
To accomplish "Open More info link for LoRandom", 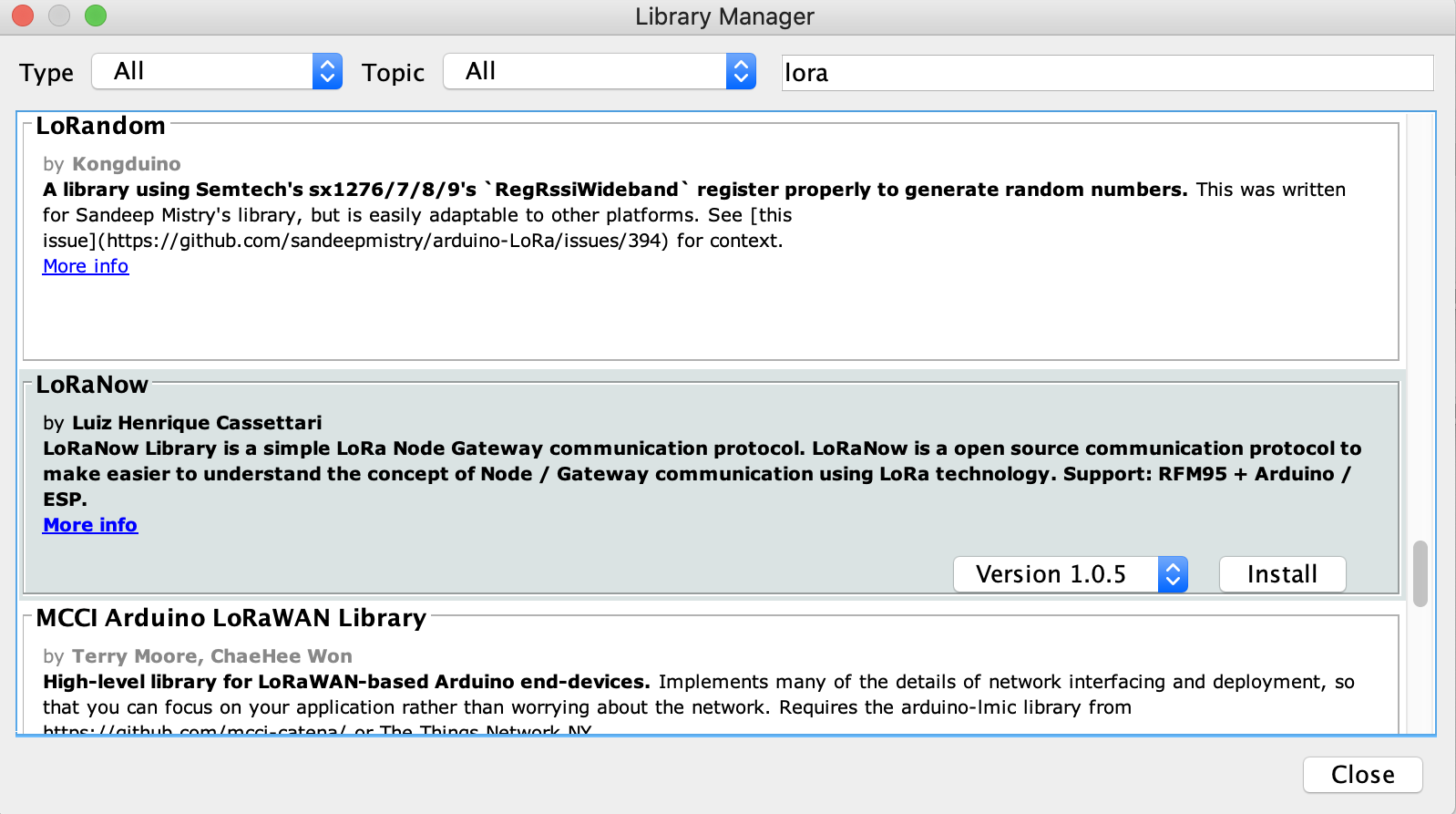I will click(86, 266).
